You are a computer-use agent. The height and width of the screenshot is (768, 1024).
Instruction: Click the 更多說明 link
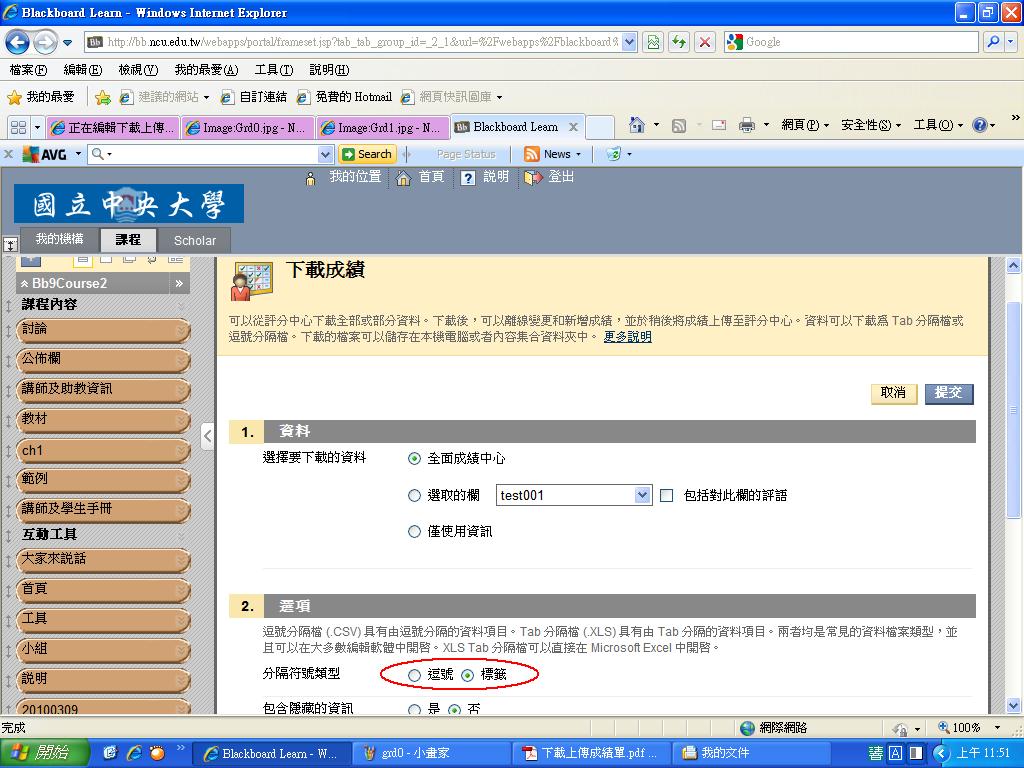pos(627,337)
